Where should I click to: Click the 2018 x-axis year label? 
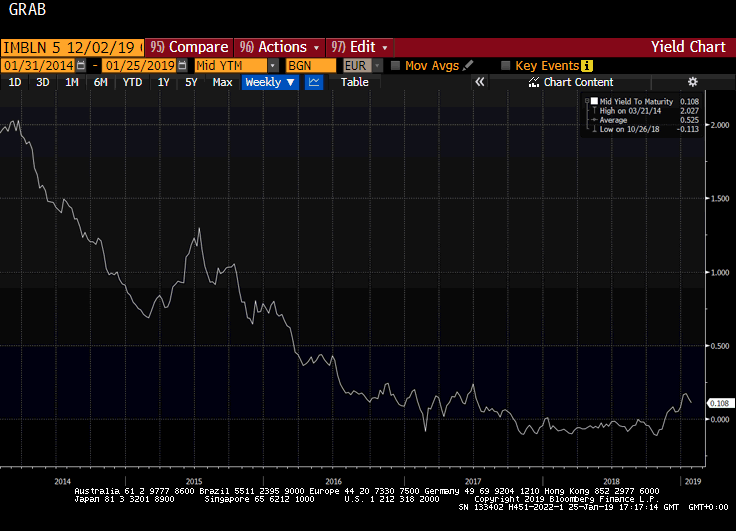tap(611, 481)
